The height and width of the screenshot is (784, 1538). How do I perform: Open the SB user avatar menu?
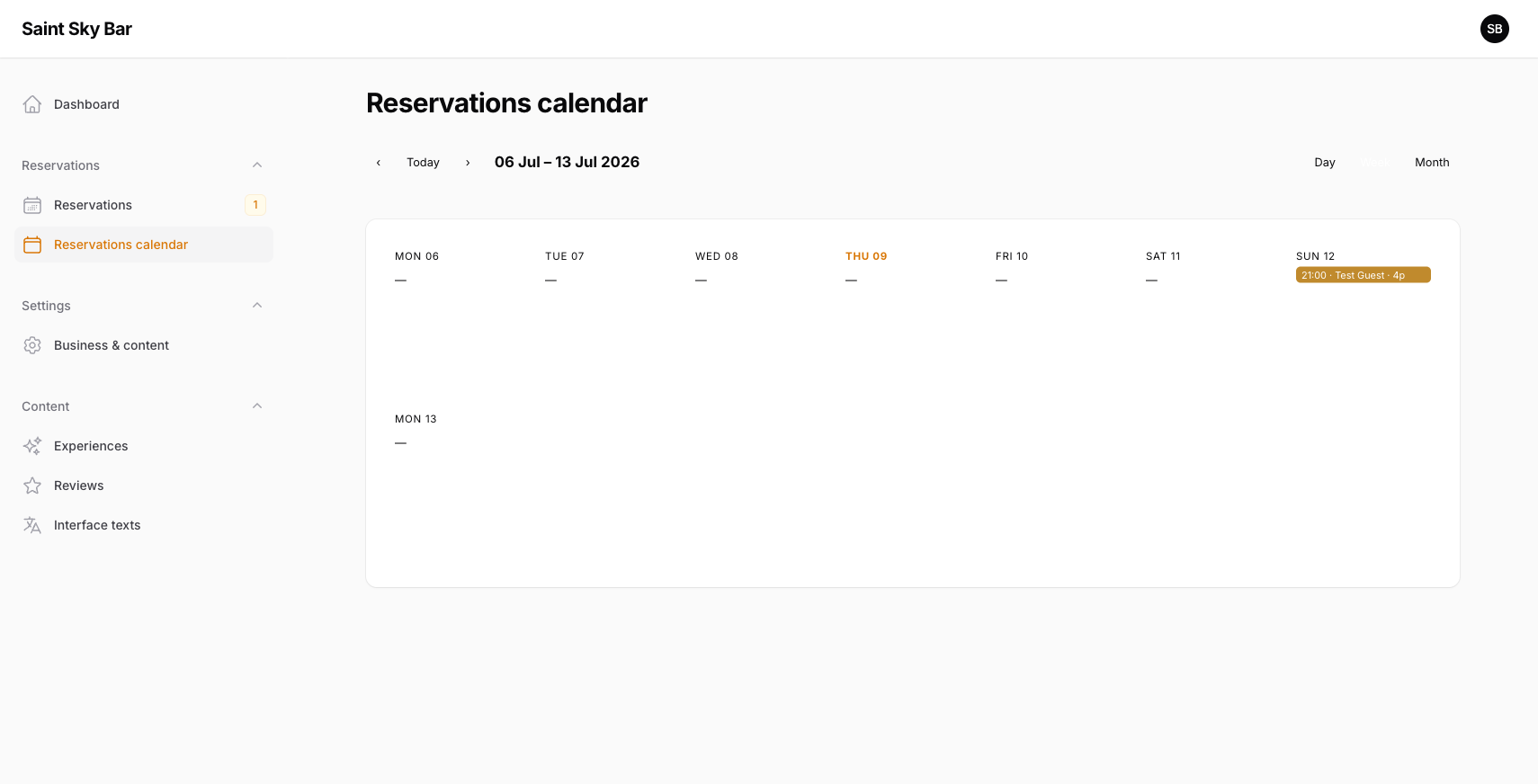[1495, 29]
